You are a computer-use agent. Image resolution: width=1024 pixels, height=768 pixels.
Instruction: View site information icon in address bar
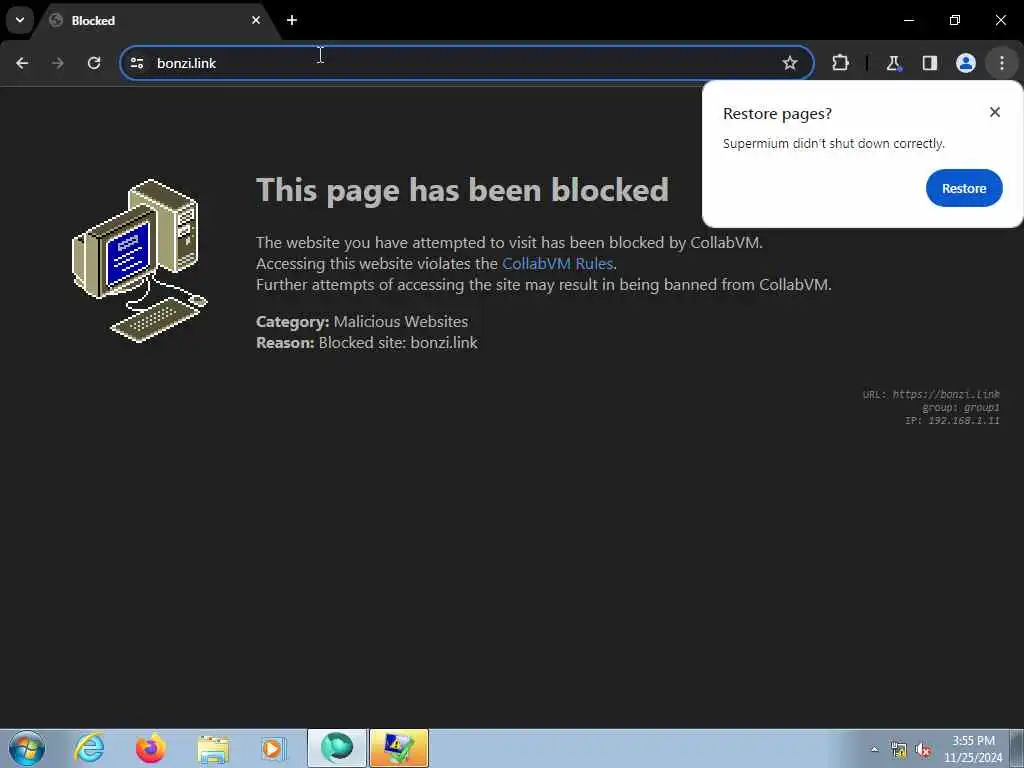coord(136,63)
